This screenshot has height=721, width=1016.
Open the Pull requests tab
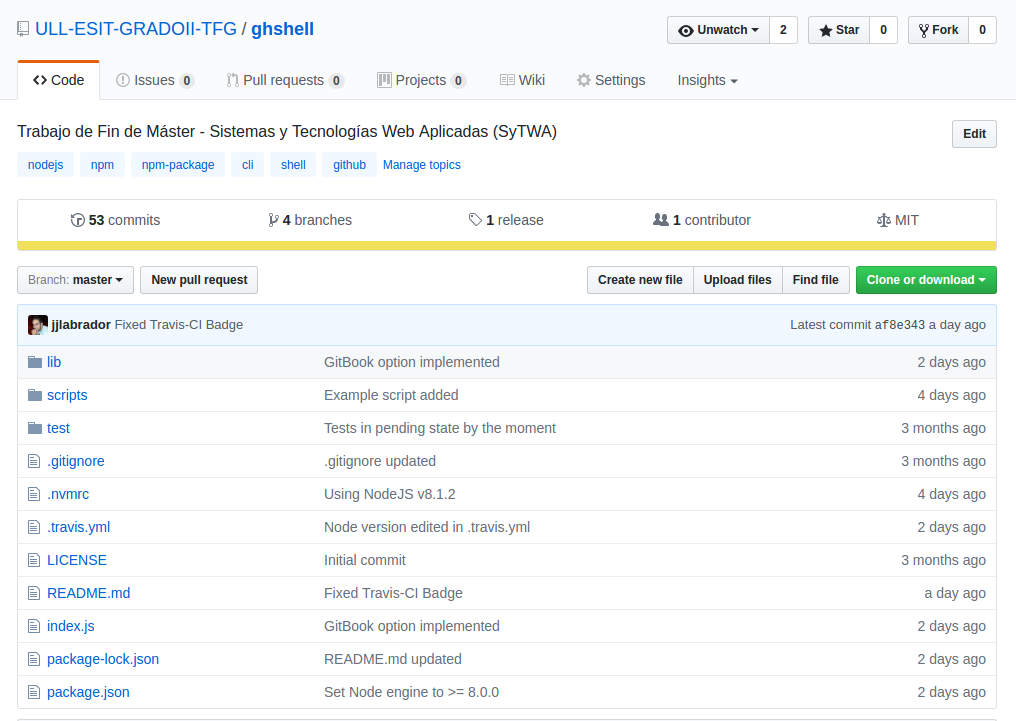tap(285, 80)
